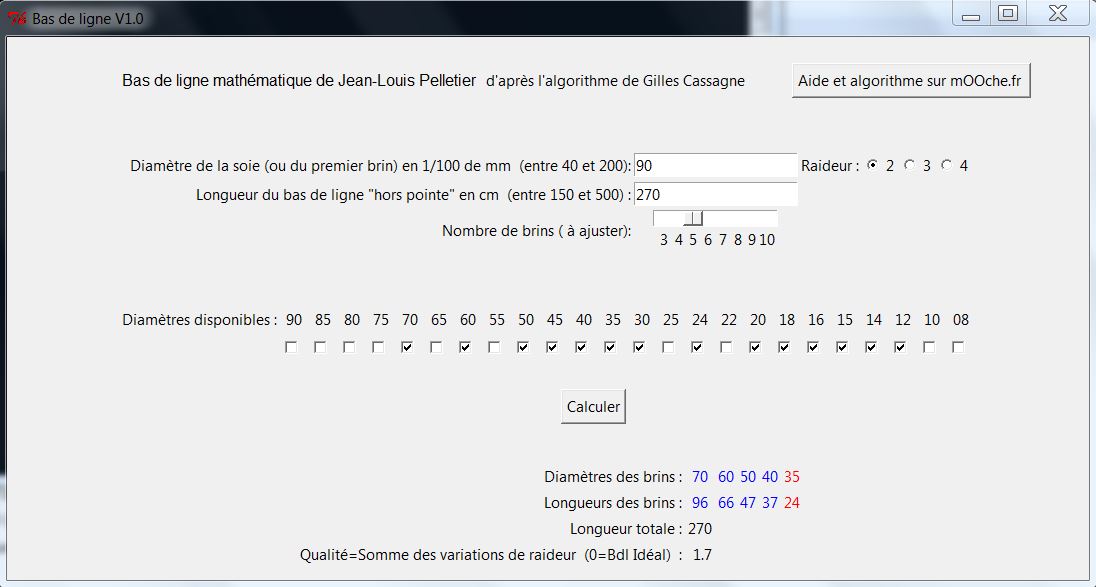Uncheck the diameter 45 checkbox
Image resolution: width=1096 pixels, height=587 pixels.
click(x=552, y=347)
